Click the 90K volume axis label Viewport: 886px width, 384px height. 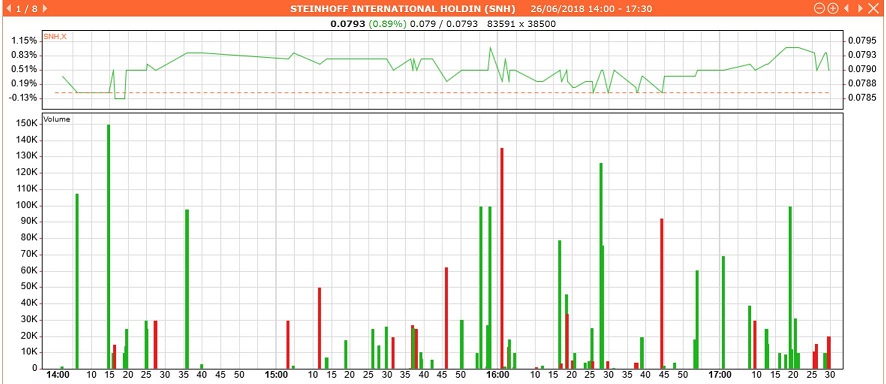point(28,222)
